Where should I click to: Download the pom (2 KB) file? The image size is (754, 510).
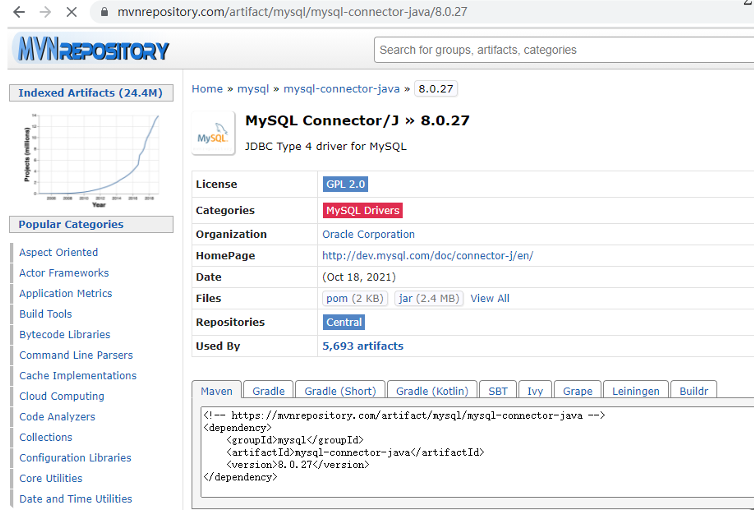point(355,299)
